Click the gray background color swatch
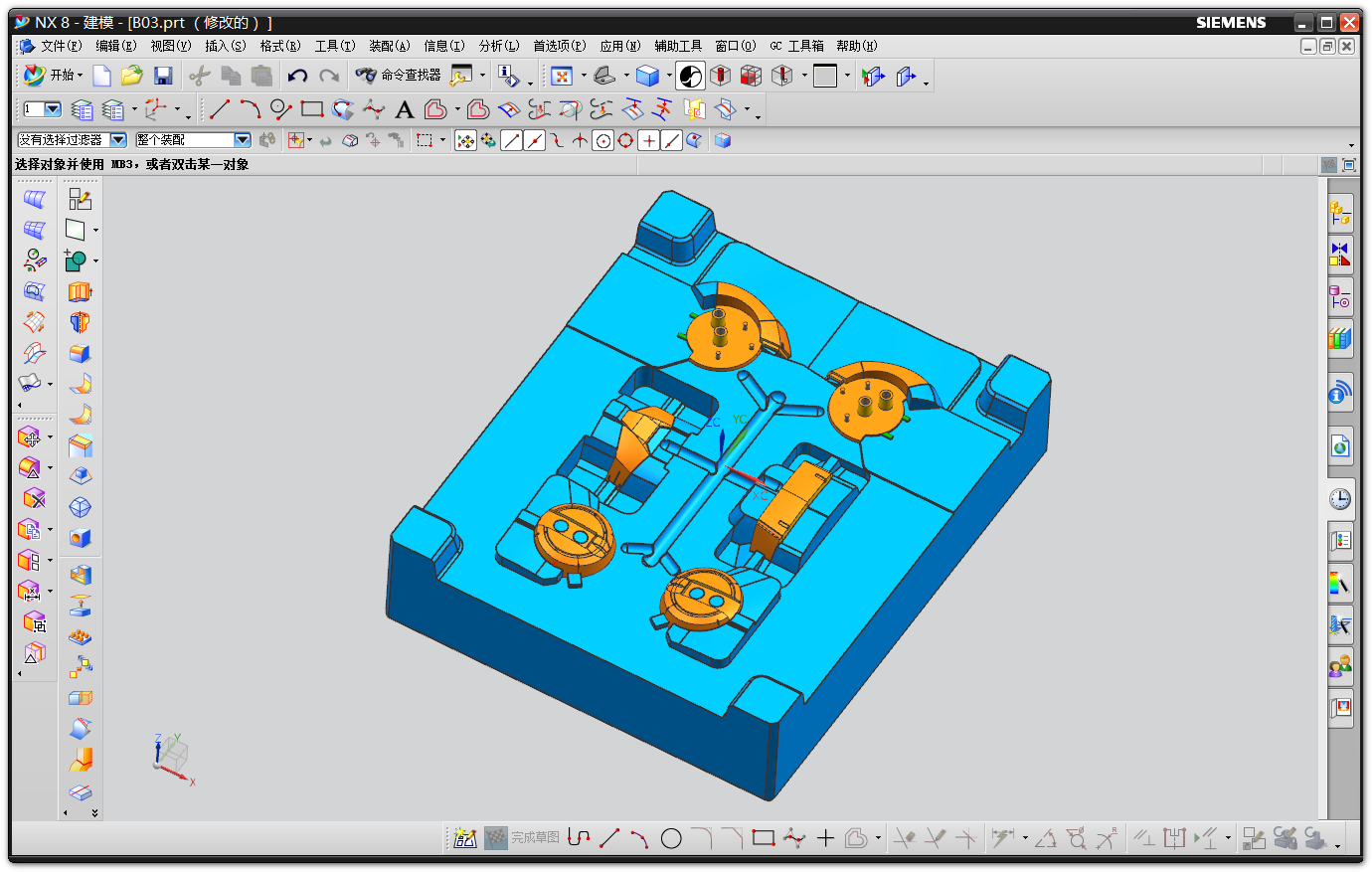 pos(825,76)
